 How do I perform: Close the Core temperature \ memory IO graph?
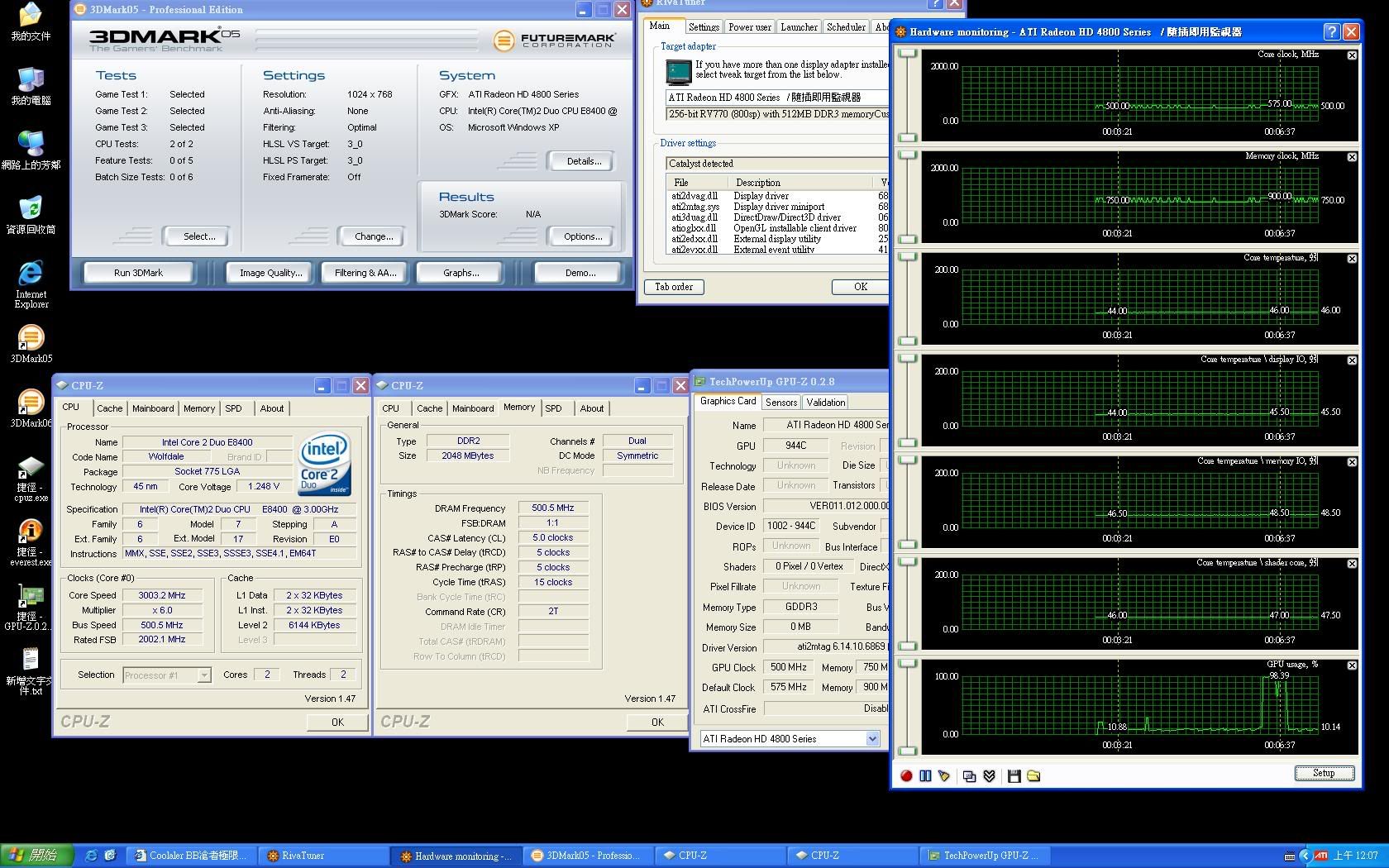(1352, 462)
